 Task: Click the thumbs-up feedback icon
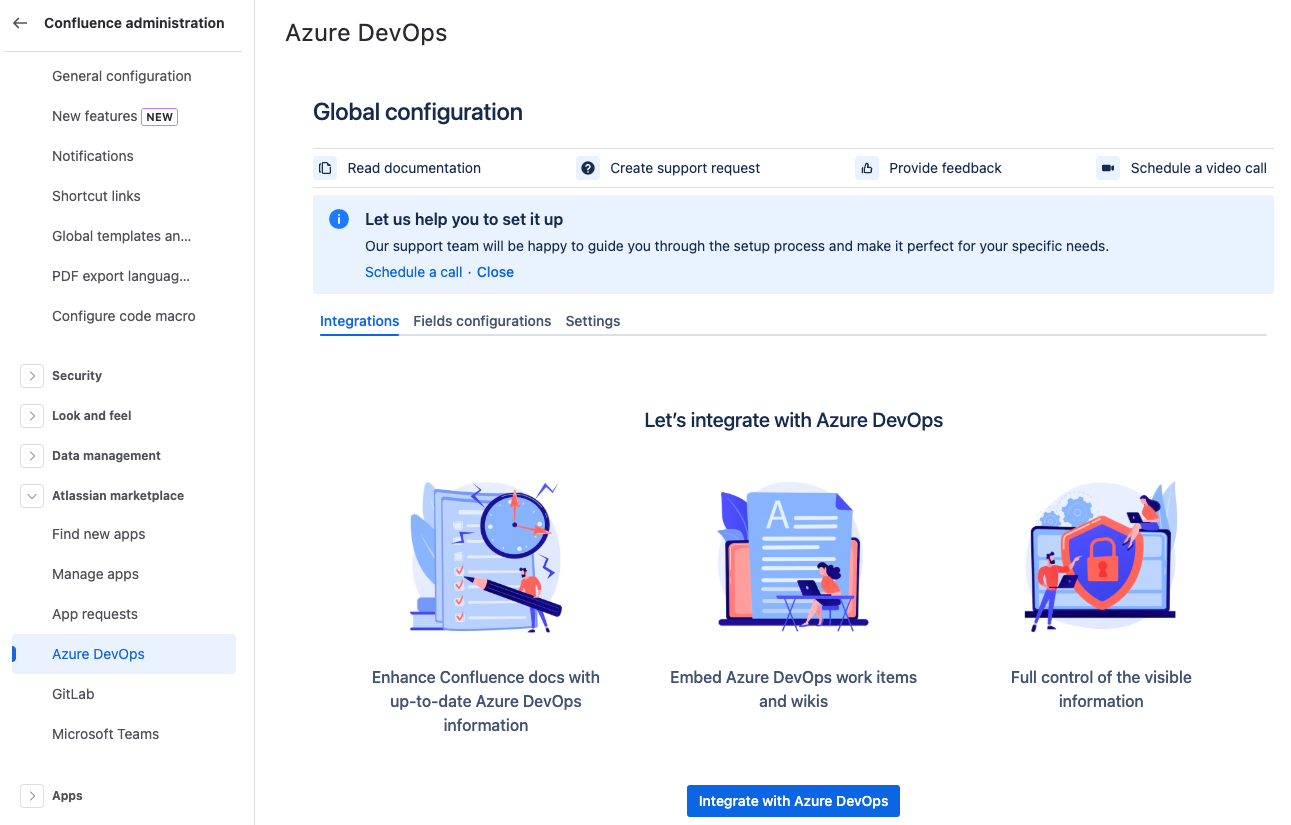867,168
